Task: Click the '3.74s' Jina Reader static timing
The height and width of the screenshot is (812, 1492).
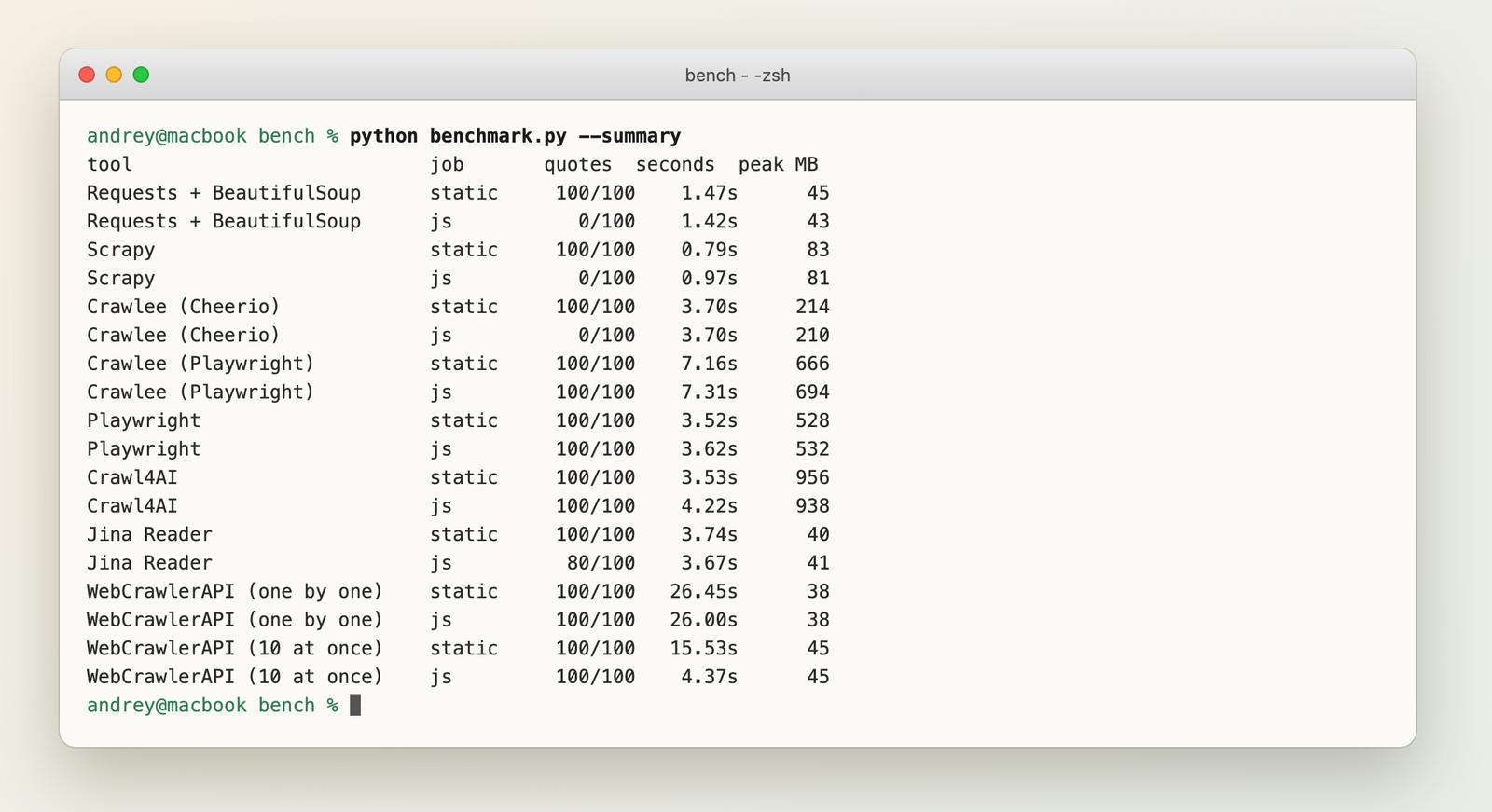Action: point(709,534)
